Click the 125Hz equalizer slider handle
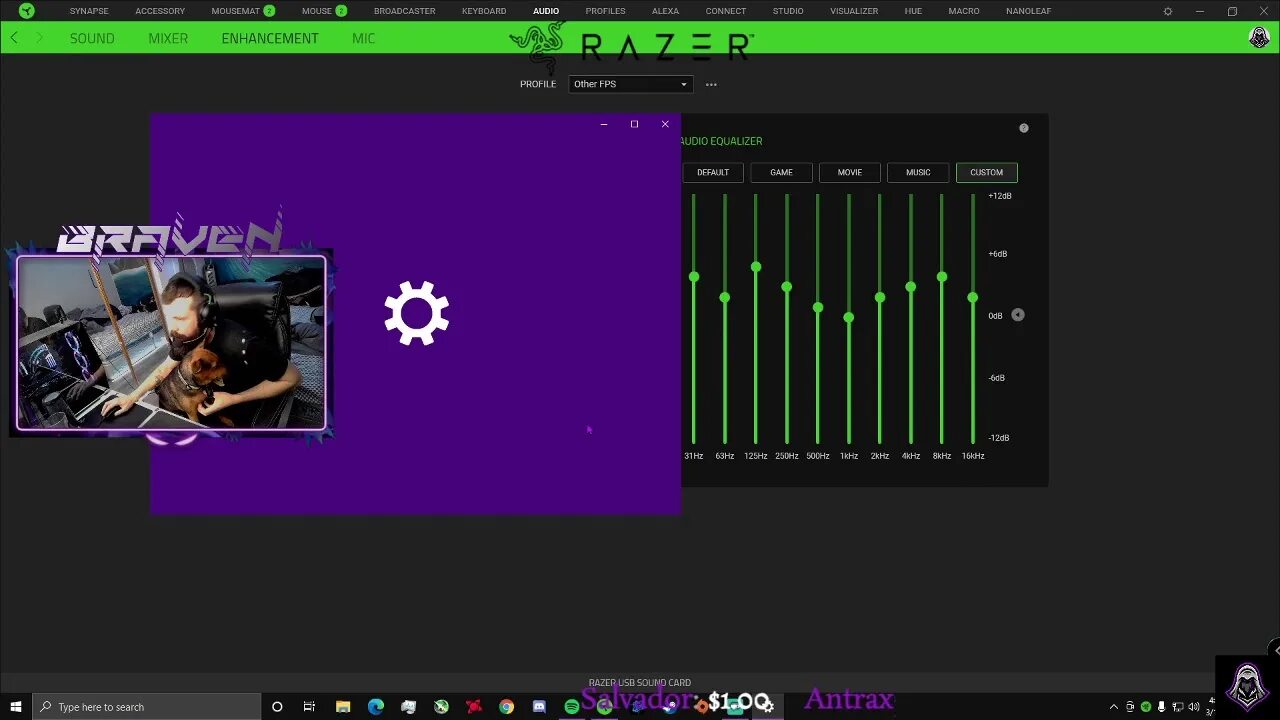Viewport: 1280px width, 720px height. (x=756, y=267)
